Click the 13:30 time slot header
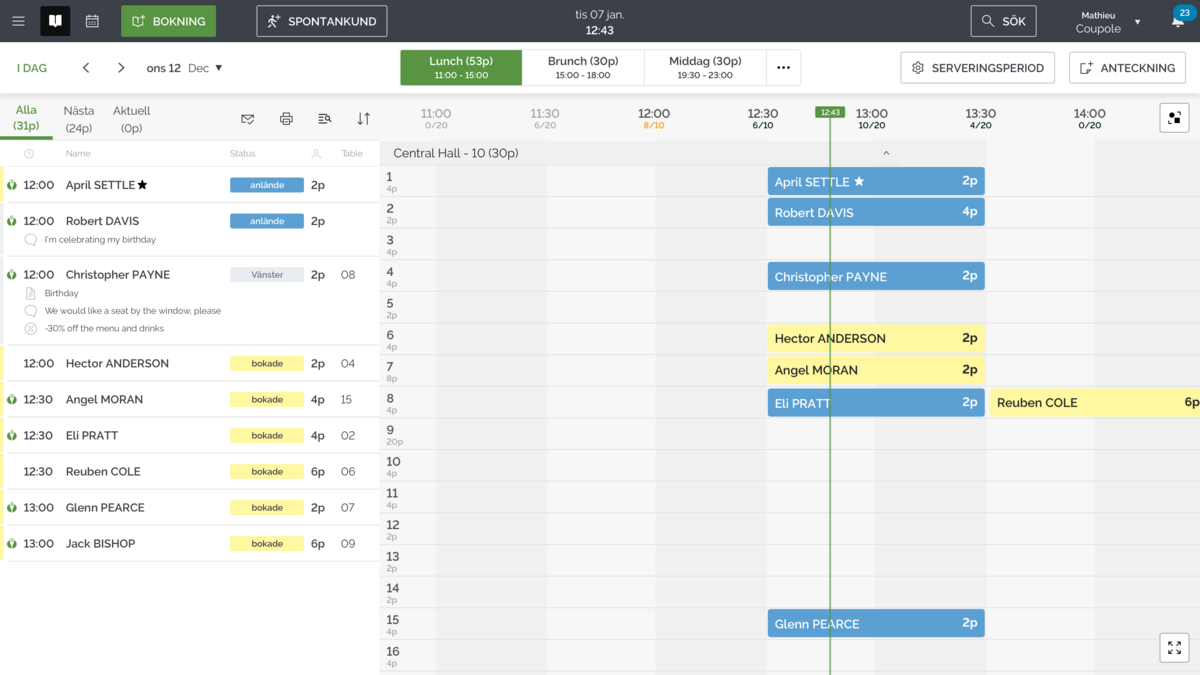Screen dimensions: 1200x675 click(x=980, y=118)
